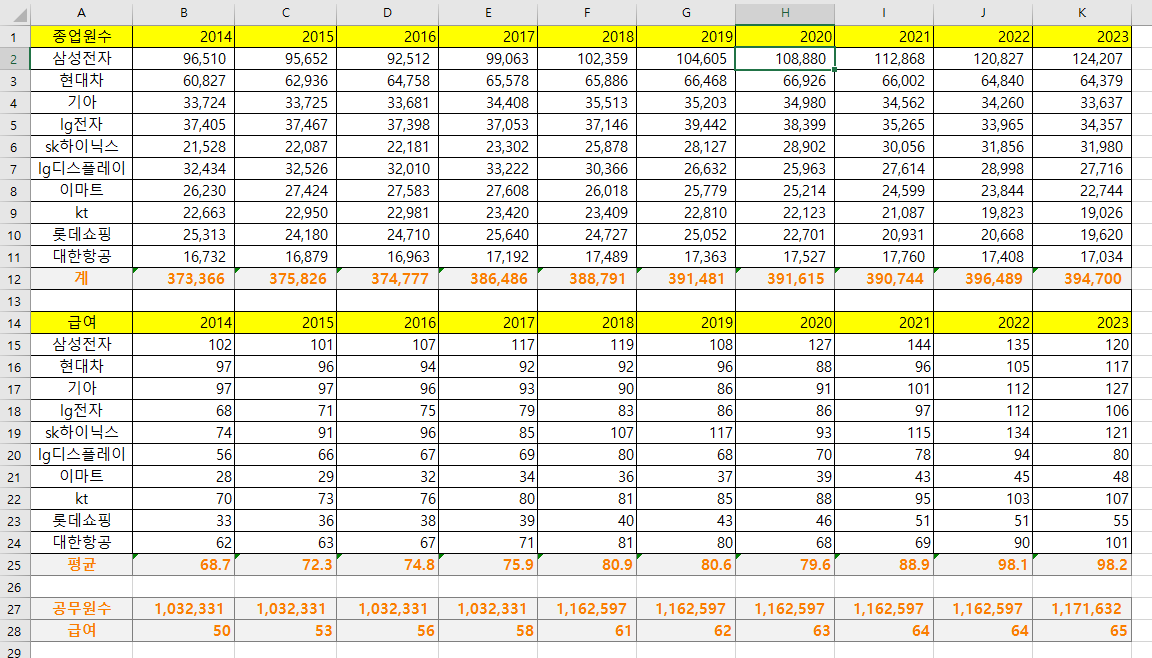Select column D header
Viewport: 1152px width, 658px height.
coord(387,12)
